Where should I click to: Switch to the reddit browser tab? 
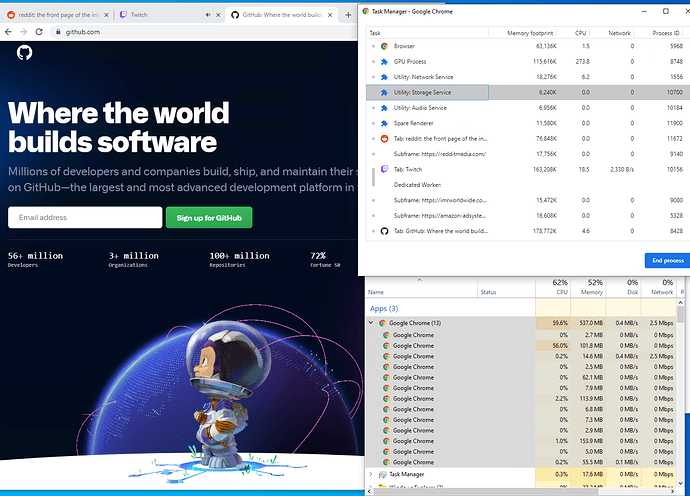[57, 15]
